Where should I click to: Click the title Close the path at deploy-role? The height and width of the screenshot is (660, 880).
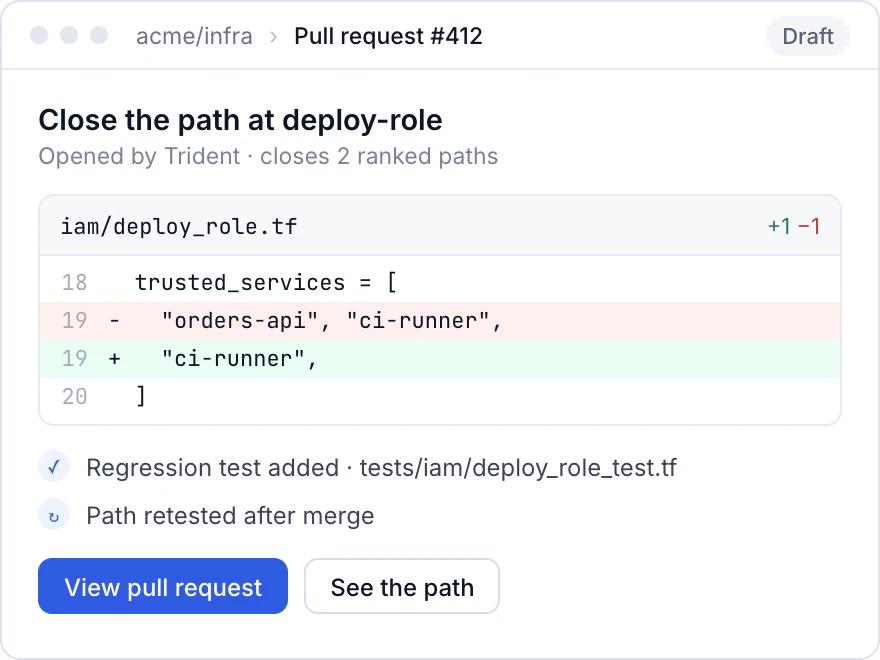[x=240, y=120]
